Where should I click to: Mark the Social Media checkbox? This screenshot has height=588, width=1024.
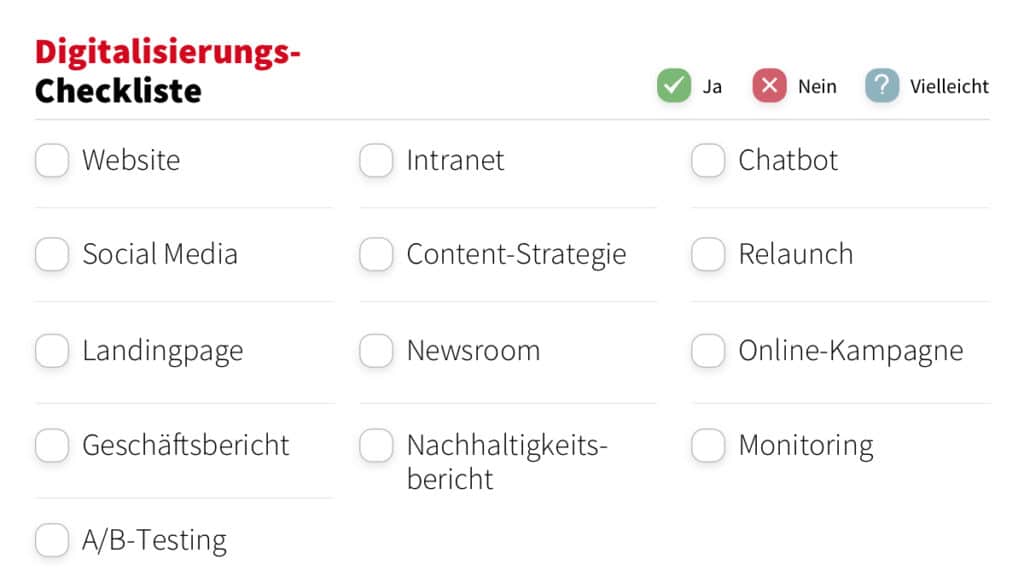tap(52, 253)
